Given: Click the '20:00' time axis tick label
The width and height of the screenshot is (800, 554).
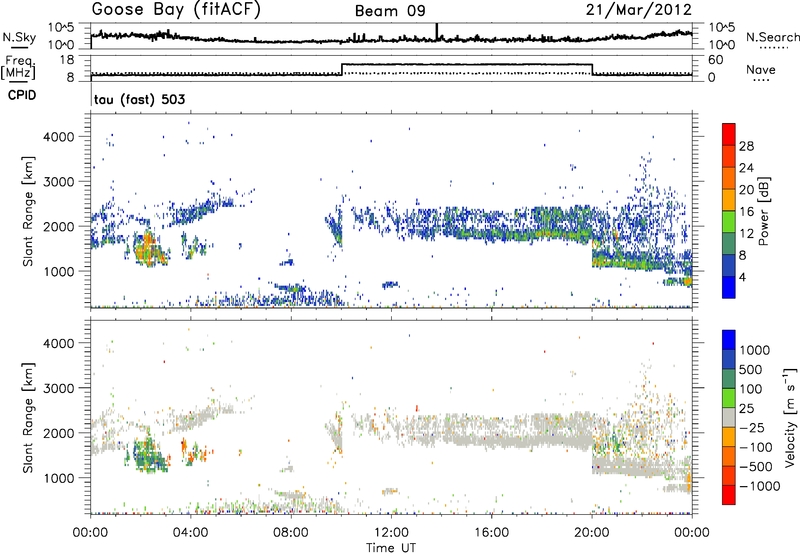Looking at the screenshot, I should point(591,533).
